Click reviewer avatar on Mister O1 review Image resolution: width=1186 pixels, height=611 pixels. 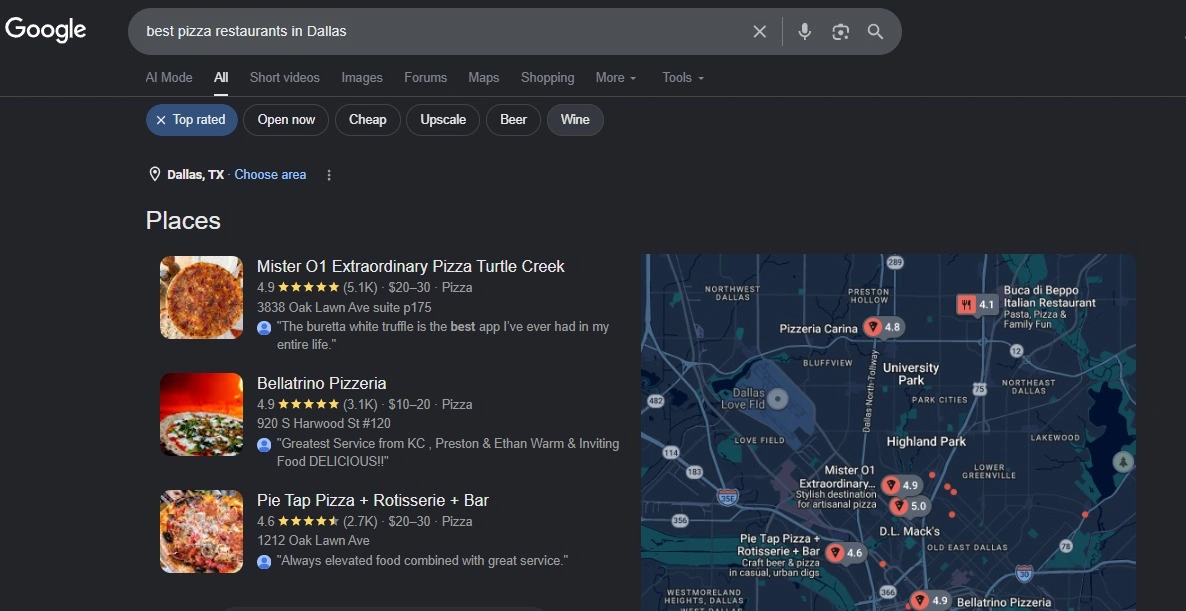[x=264, y=328]
